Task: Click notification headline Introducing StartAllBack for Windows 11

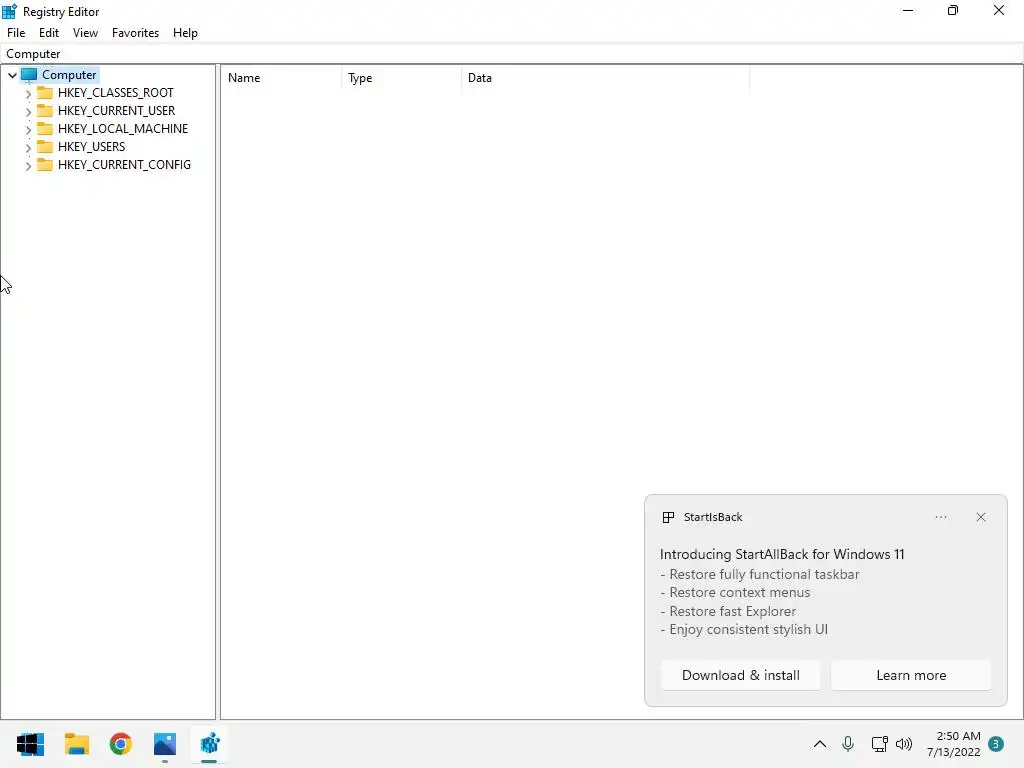Action: [782, 554]
